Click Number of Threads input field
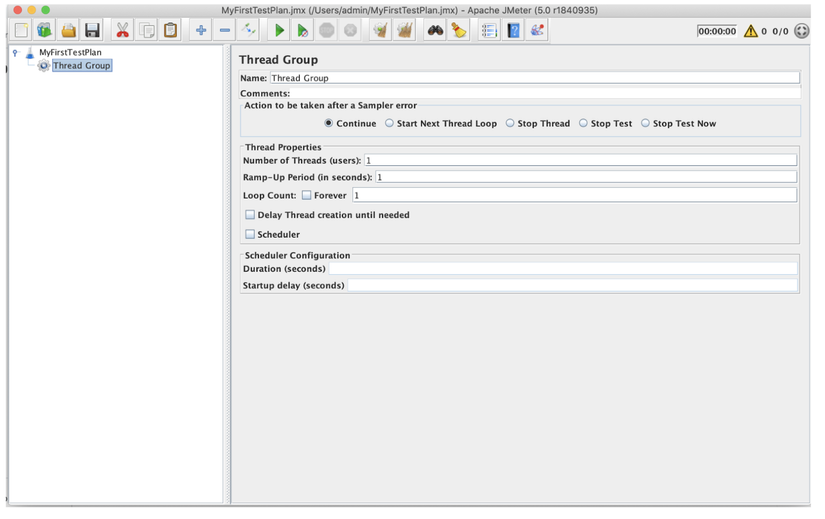Screen dimensions: 825x519 tap(580, 160)
